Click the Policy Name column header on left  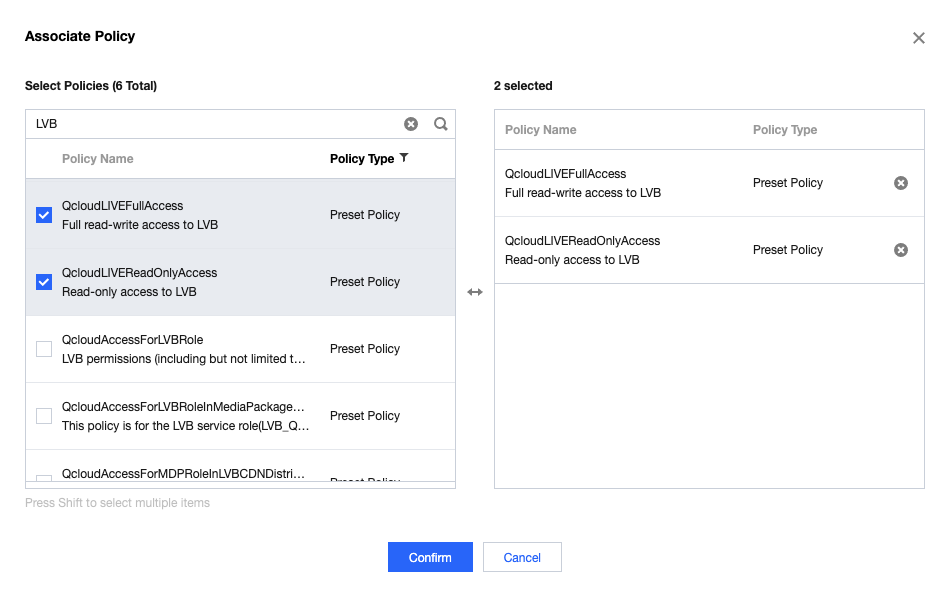click(97, 159)
